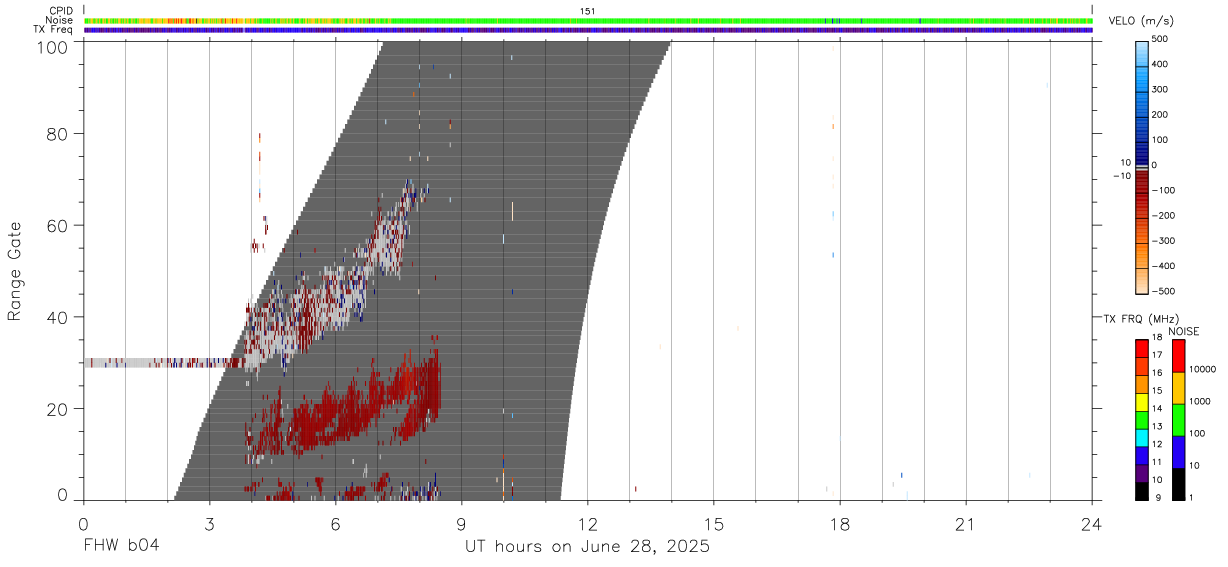The height and width of the screenshot is (567, 1228).
Task: Click x-axis tick label 15
Action: [x=714, y=524]
